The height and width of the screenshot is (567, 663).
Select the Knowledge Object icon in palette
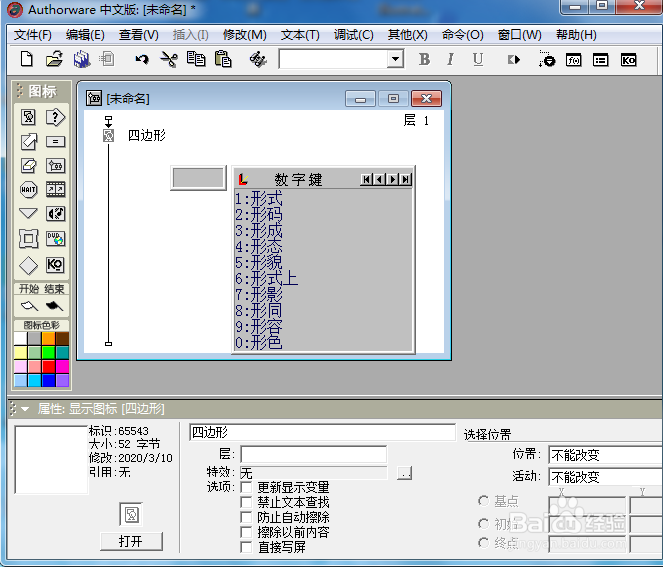[55, 265]
